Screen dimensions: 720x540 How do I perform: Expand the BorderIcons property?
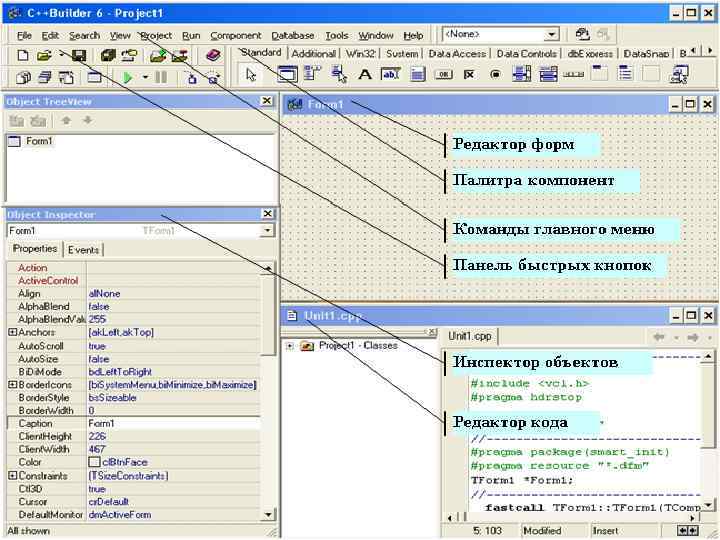click(12, 384)
